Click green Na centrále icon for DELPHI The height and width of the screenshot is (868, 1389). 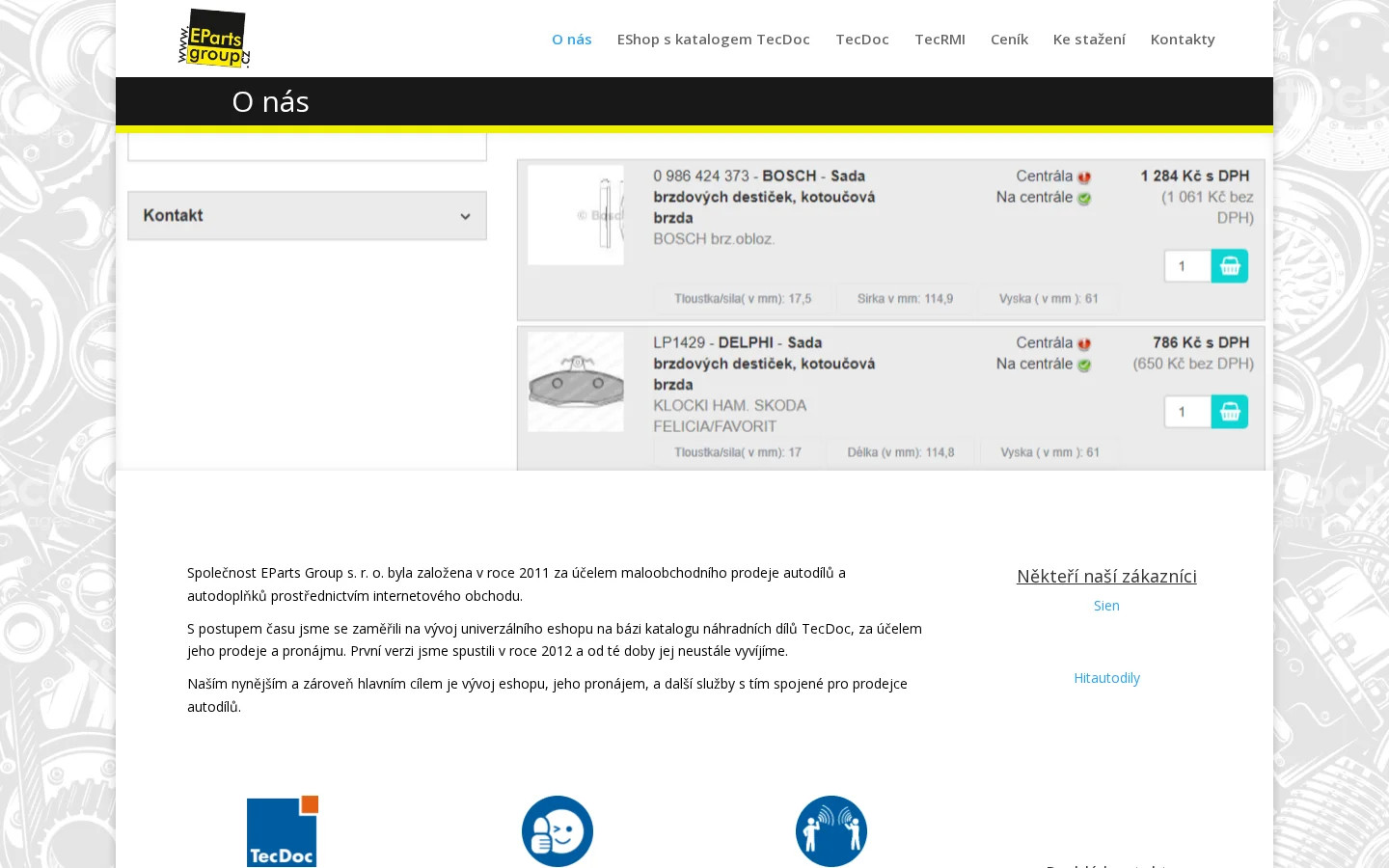click(1084, 366)
